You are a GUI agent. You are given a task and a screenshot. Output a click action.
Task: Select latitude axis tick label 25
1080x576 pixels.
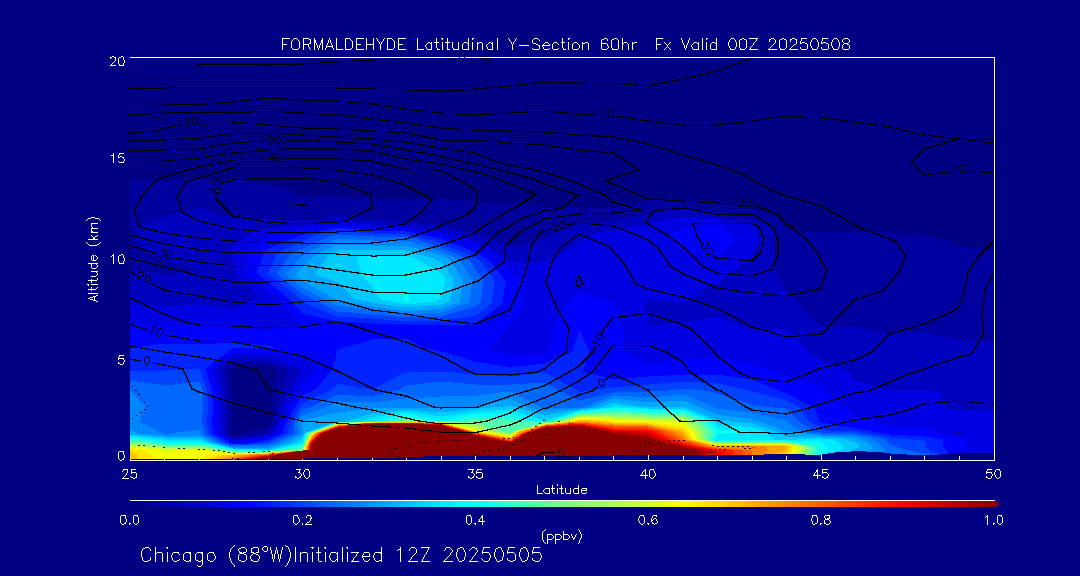[128, 473]
